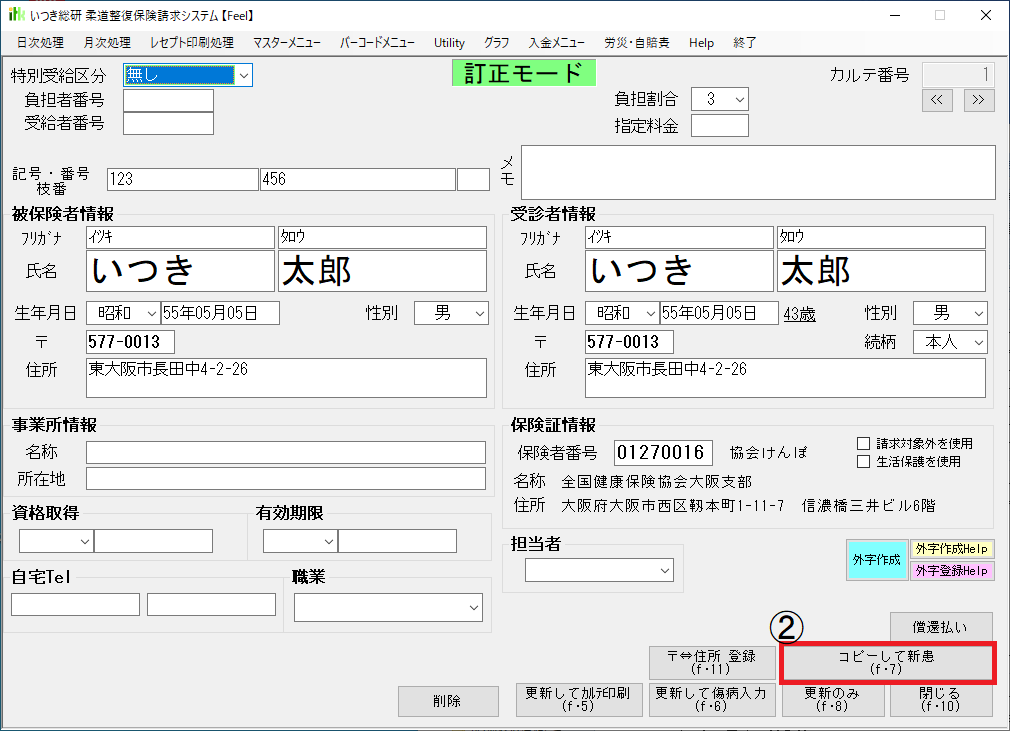Click the previous record << arrow button
Image resolution: width=1010 pixels, height=731 pixels.
pos(936,100)
